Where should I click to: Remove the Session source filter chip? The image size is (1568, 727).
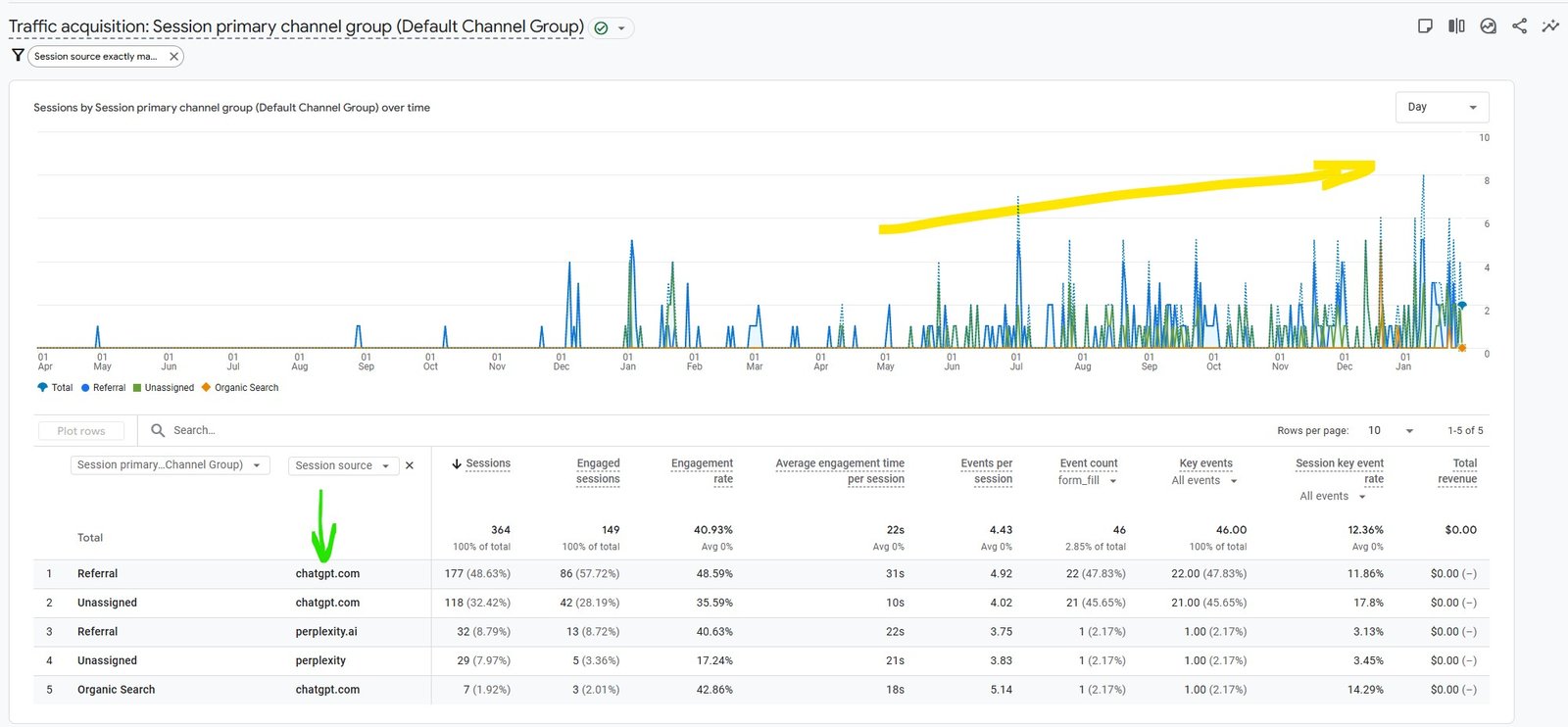coord(173,57)
